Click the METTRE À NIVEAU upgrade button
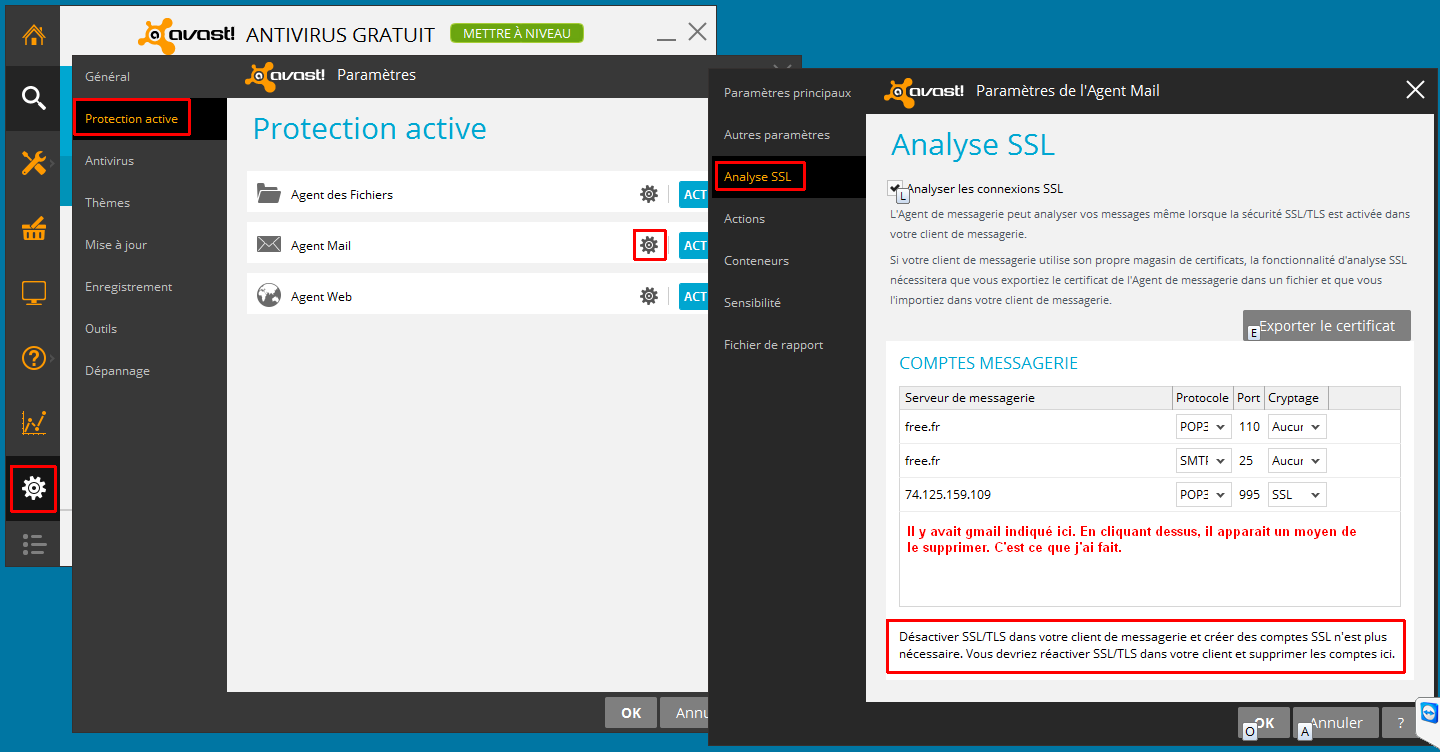 pyautogui.click(x=517, y=33)
